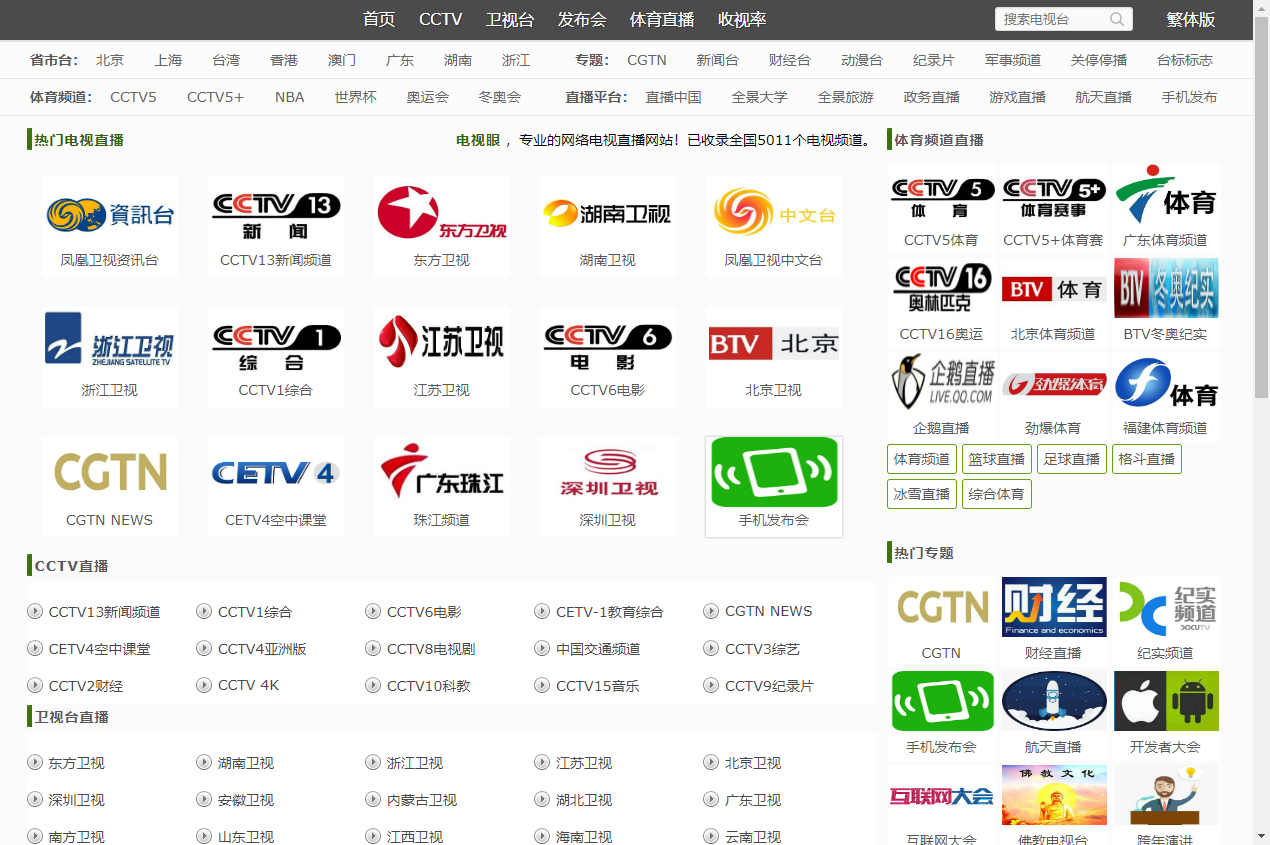Image resolution: width=1270 pixels, height=845 pixels.
Task: Open the green 手机发布会 icon in hot channels
Action: pos(774,472)
